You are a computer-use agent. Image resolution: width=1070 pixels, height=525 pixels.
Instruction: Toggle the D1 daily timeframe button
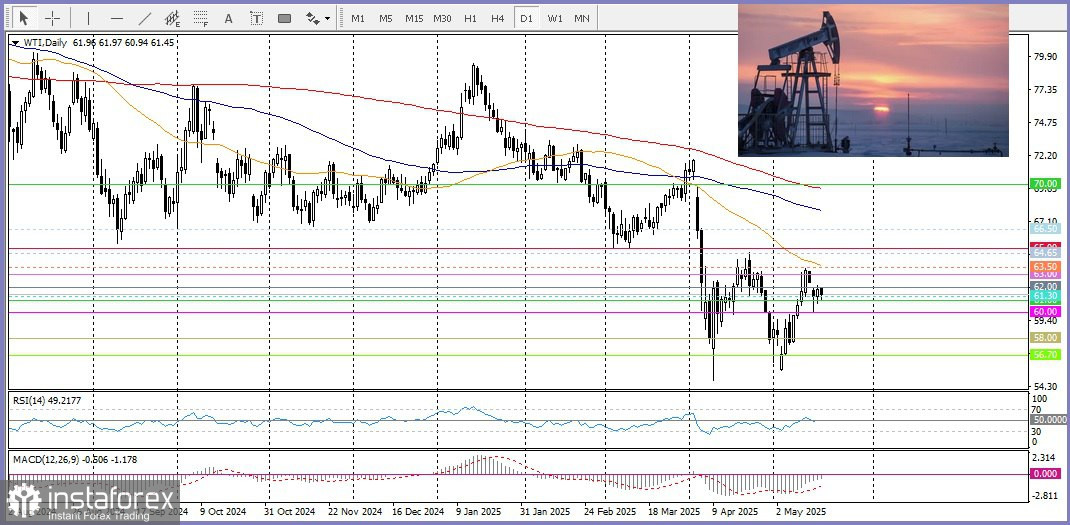[x=526, y=18]
